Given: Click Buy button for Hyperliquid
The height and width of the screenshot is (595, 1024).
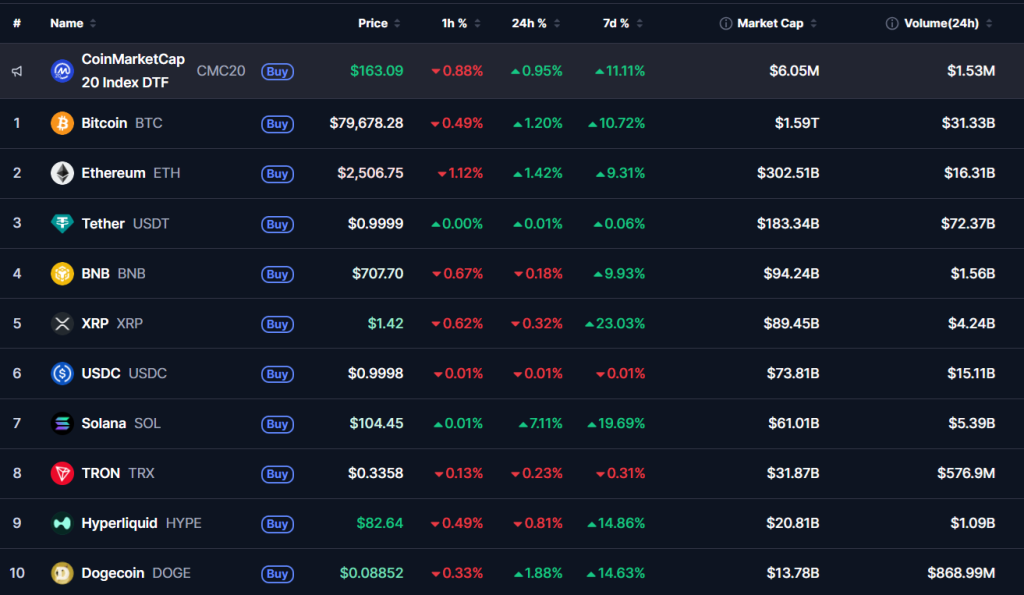Looking at the screenshot, I should 278,524.
